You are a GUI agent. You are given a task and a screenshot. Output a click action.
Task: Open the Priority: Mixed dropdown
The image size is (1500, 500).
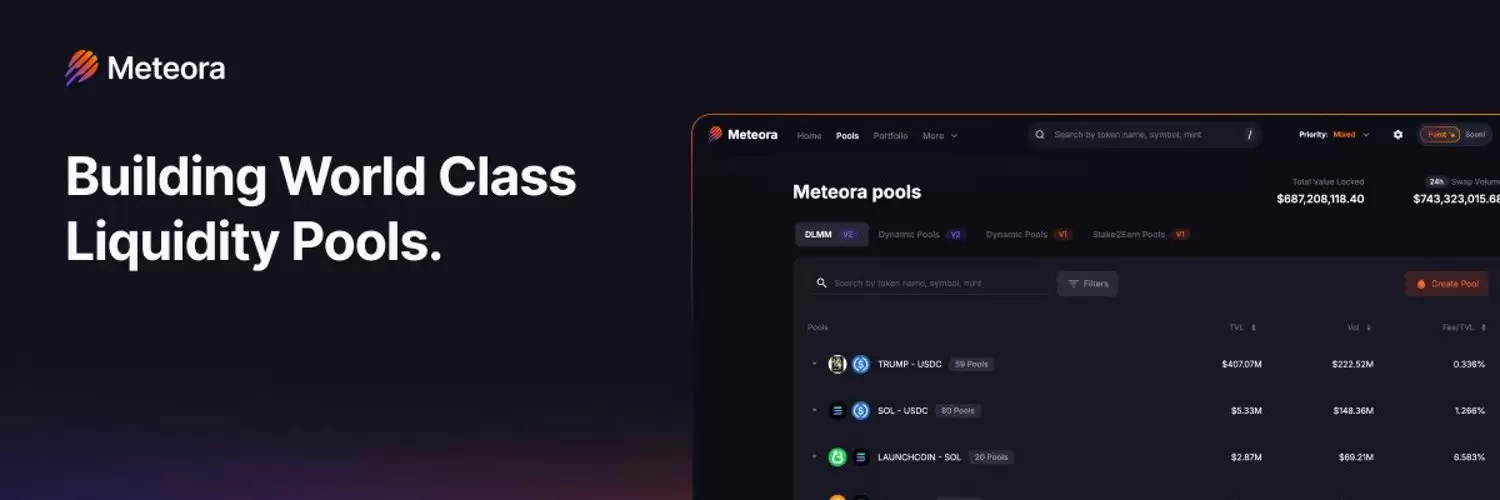coord(1335,135)
